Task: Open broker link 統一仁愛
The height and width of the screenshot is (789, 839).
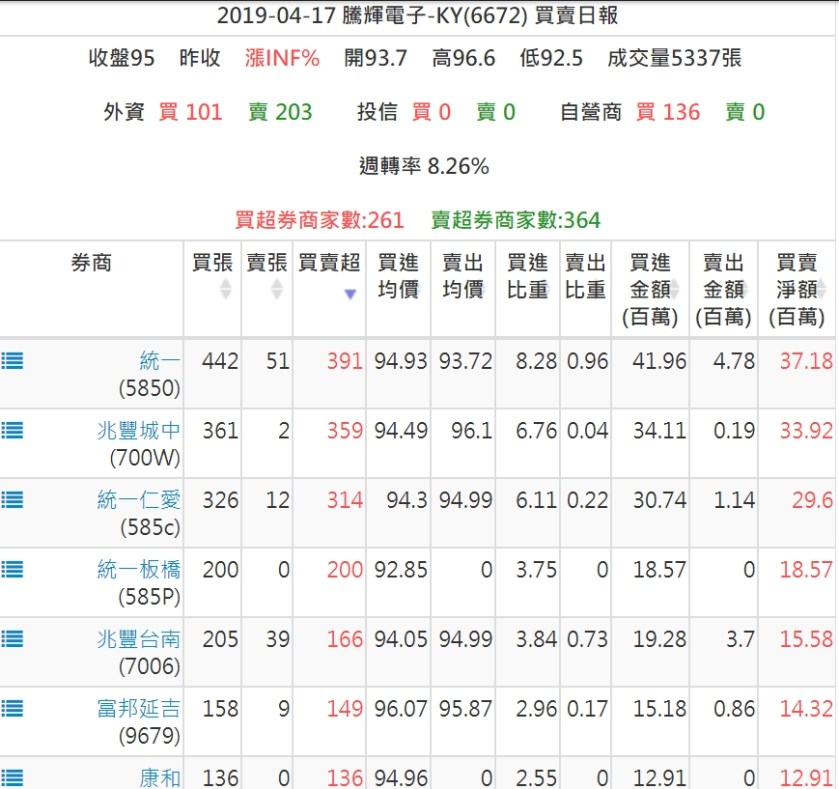Action: [139, 500]
